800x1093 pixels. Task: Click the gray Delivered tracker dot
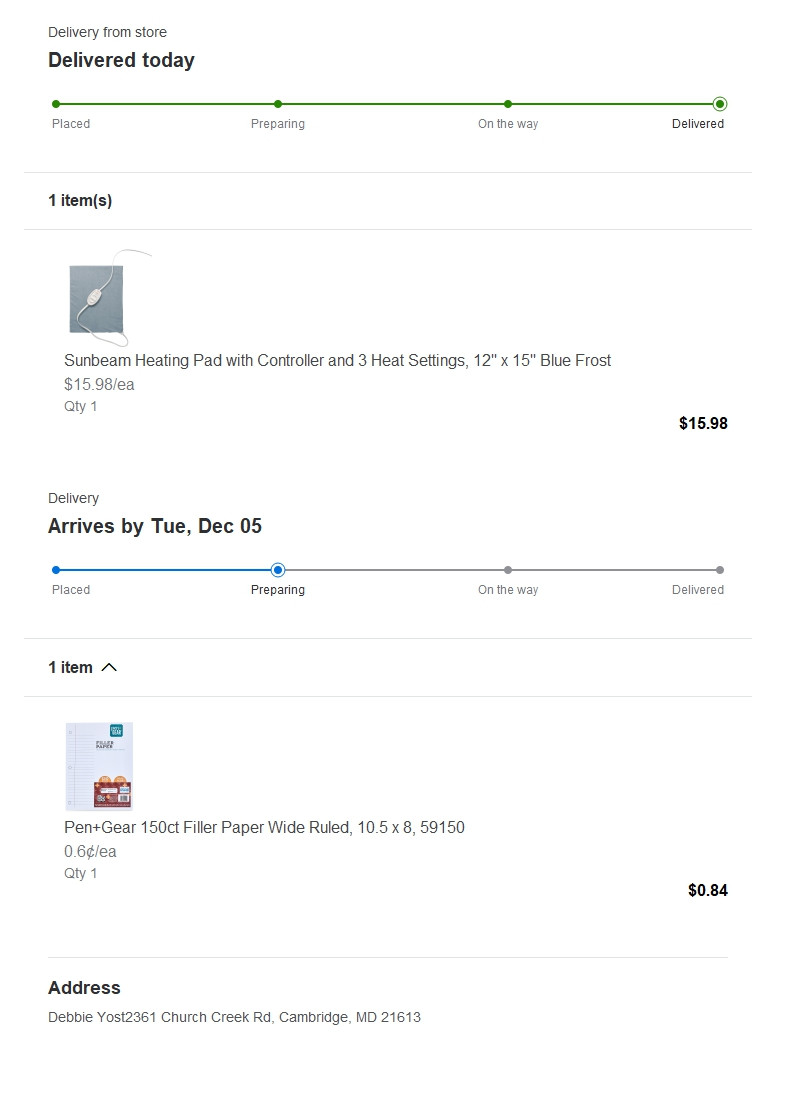tap(720, 570)
